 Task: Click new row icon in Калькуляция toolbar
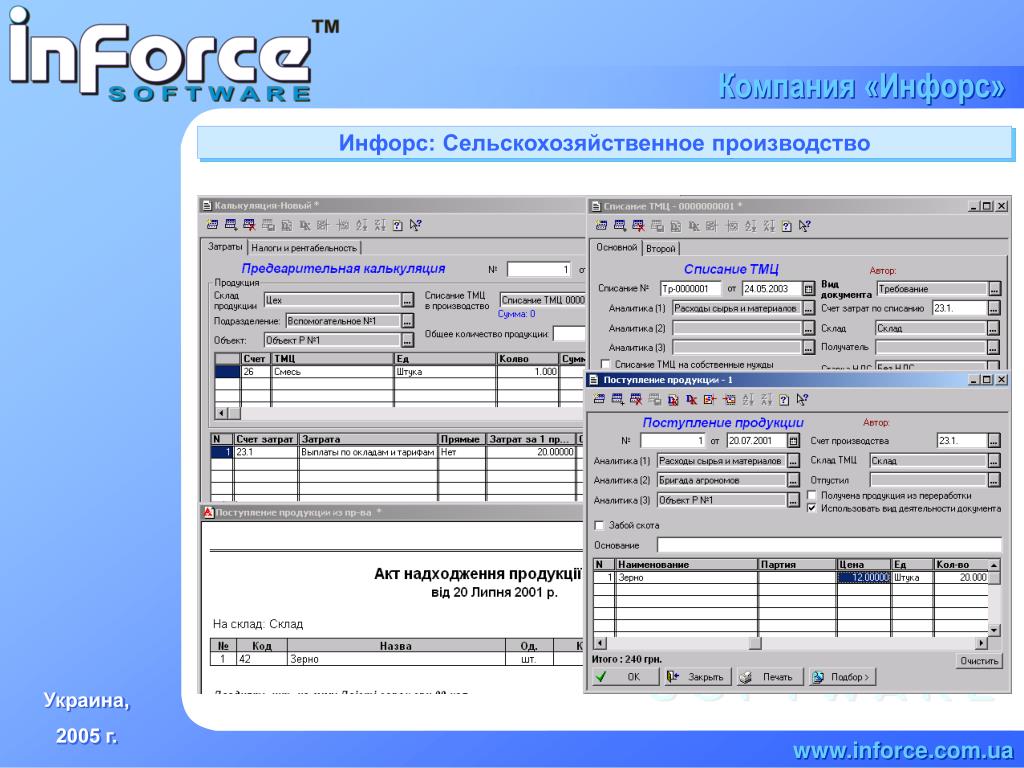(212, 225)
